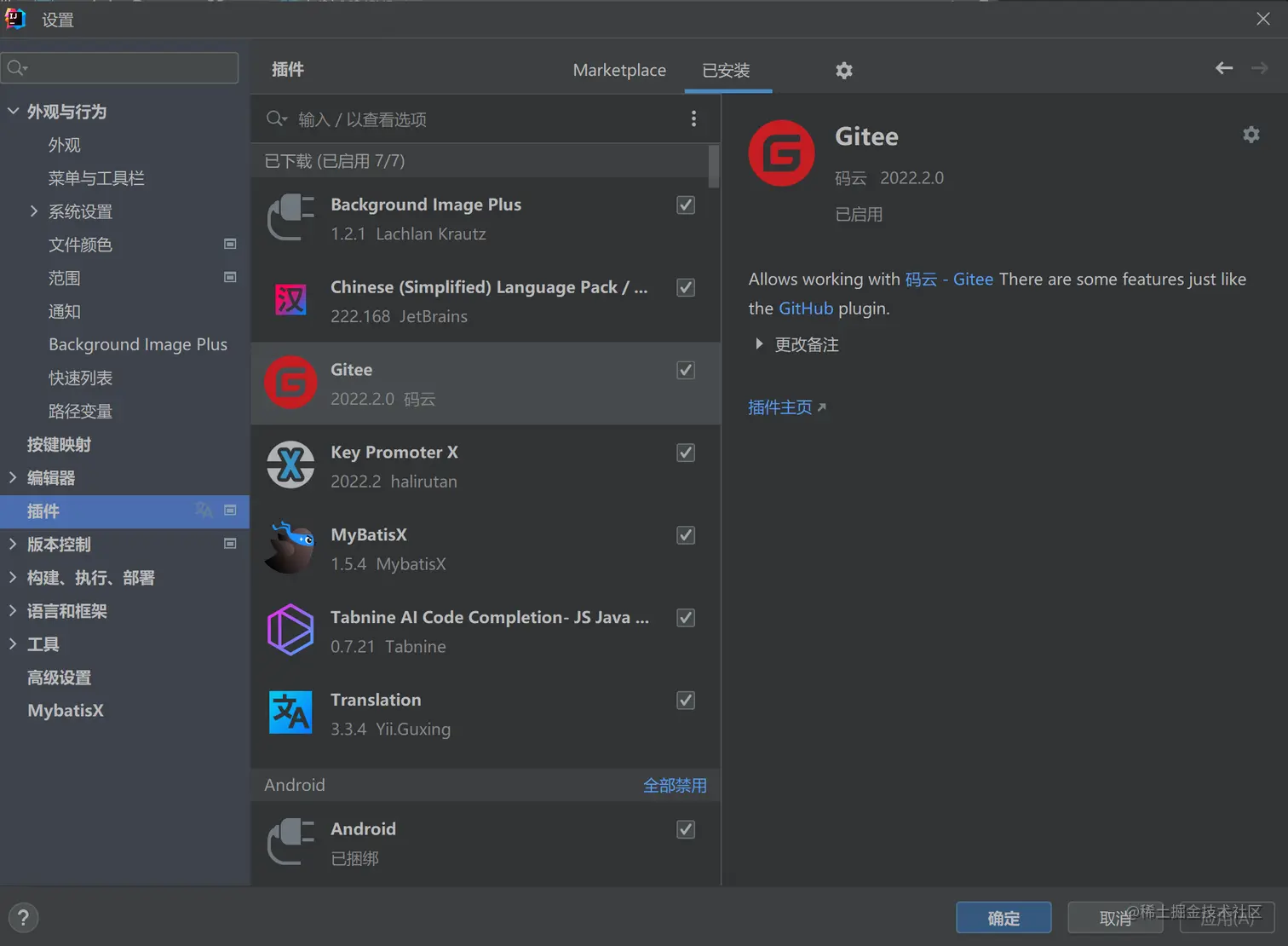Toggle the Gitee plugin checkbox

pos(686,370)
